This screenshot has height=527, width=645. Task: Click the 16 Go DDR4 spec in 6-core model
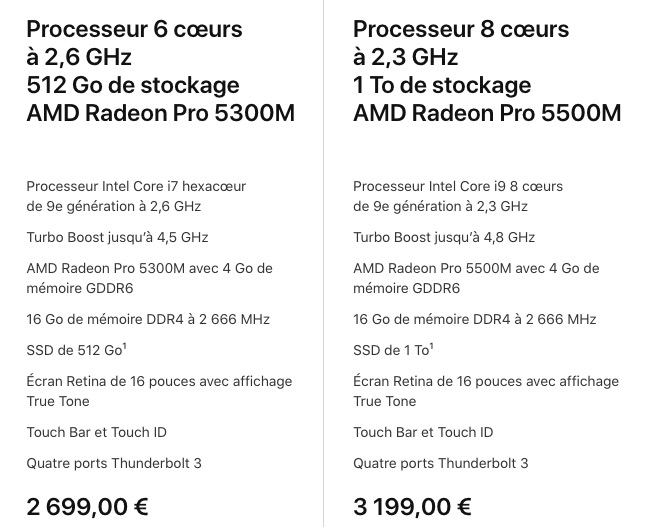coord(148,319)
